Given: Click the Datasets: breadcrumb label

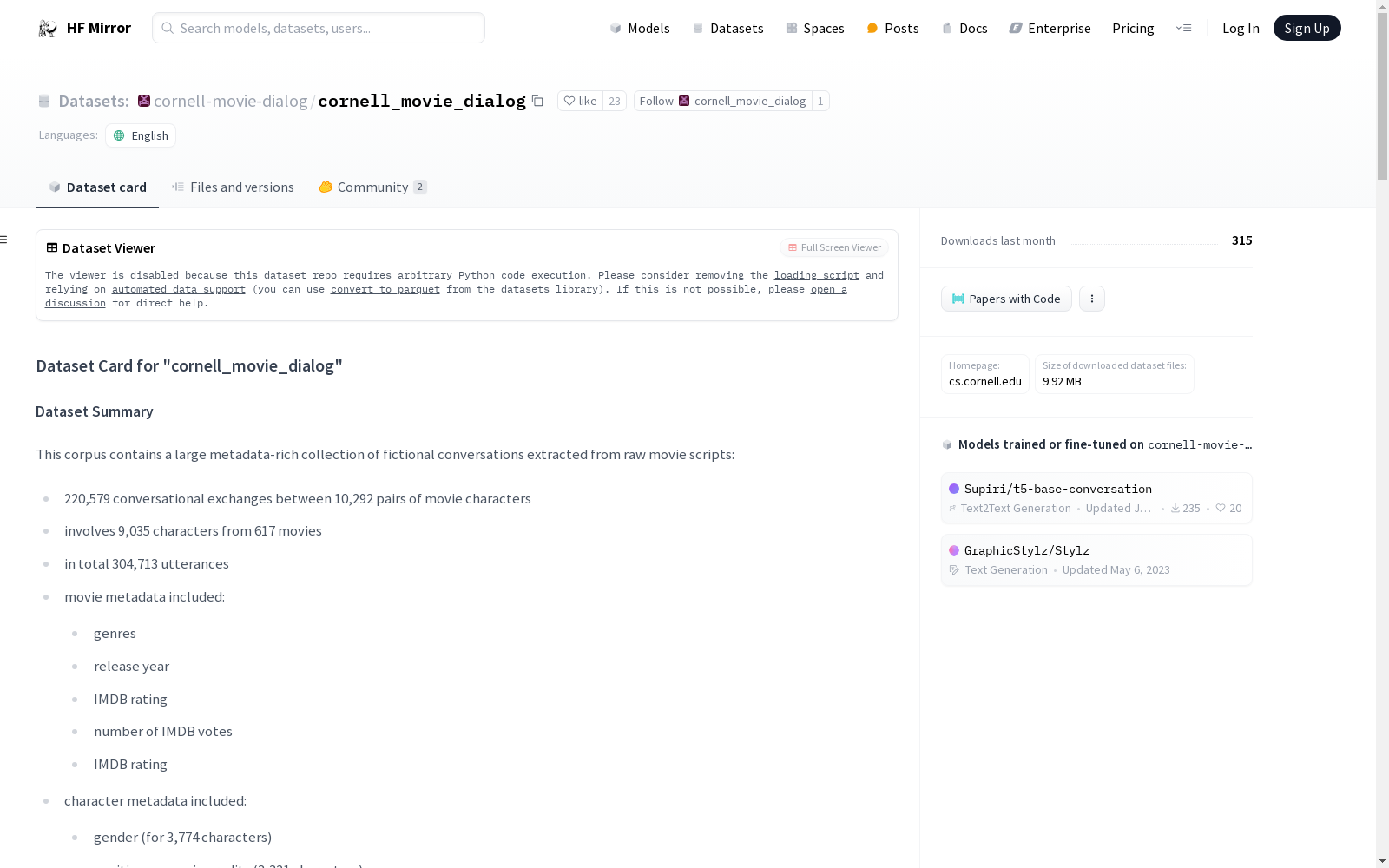Looking at the screenshot, I should click(x=94, y=102).
